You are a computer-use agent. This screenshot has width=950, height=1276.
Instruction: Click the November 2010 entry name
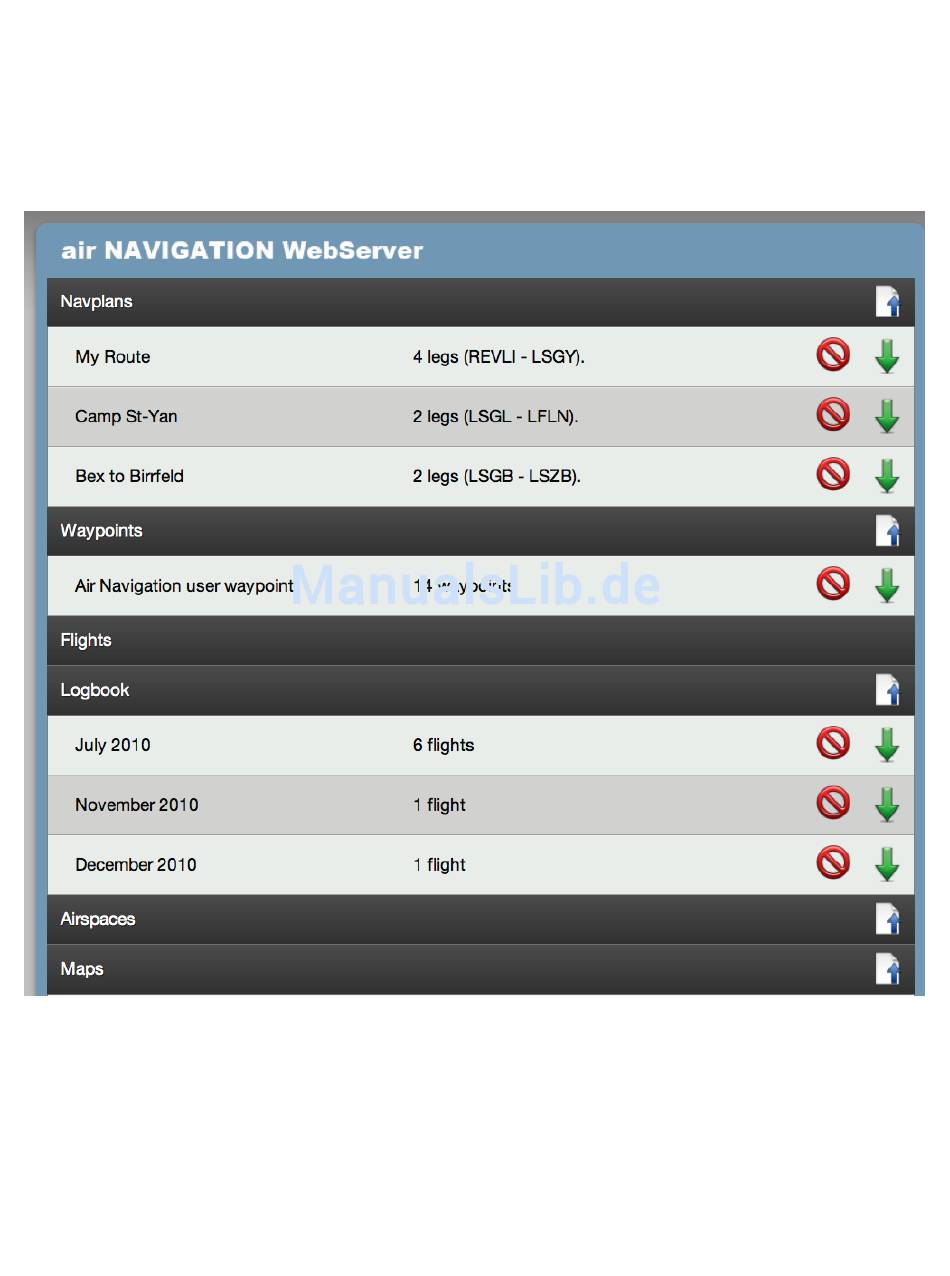point(136,805)
